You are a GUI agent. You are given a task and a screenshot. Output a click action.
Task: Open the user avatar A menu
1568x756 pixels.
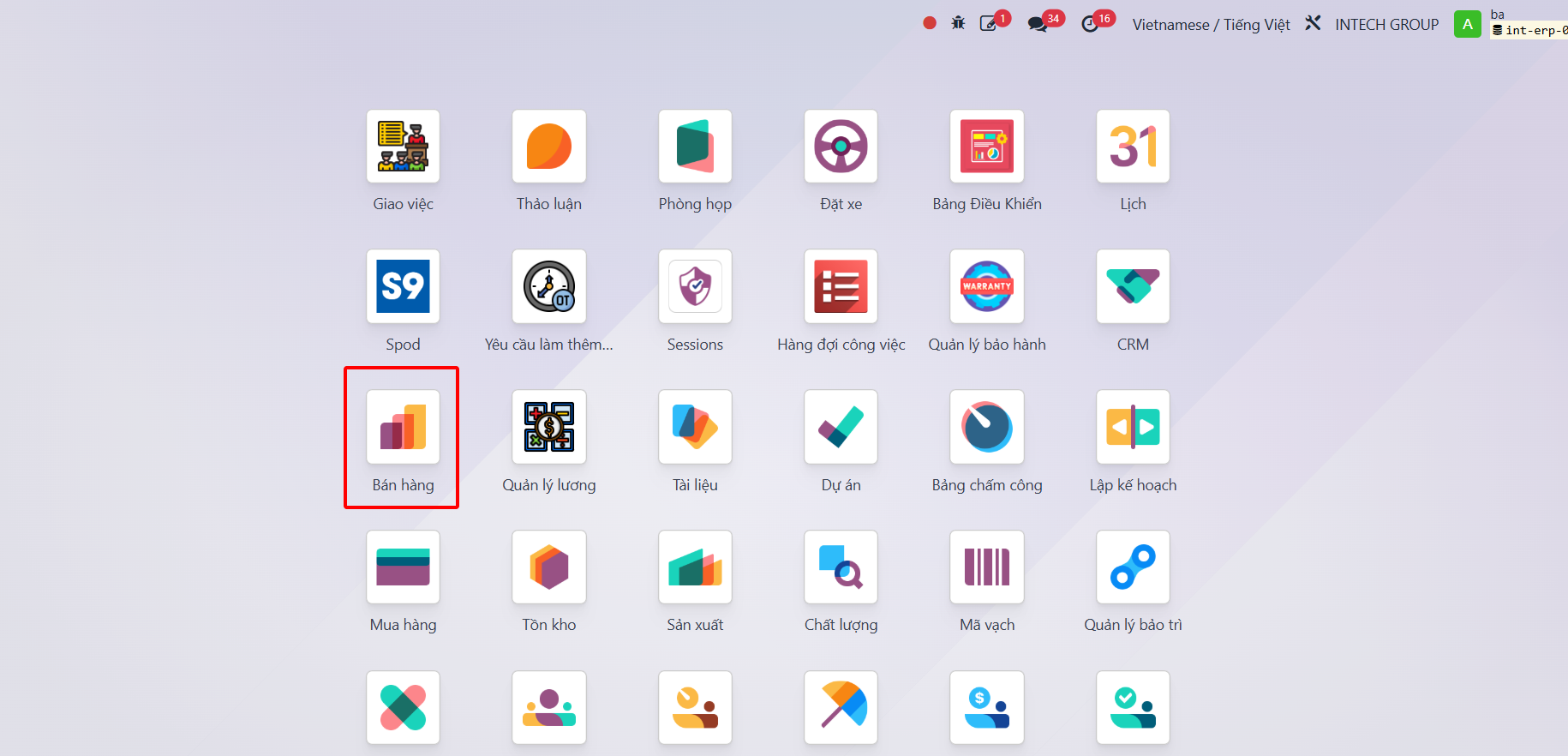coord(1467,24)
